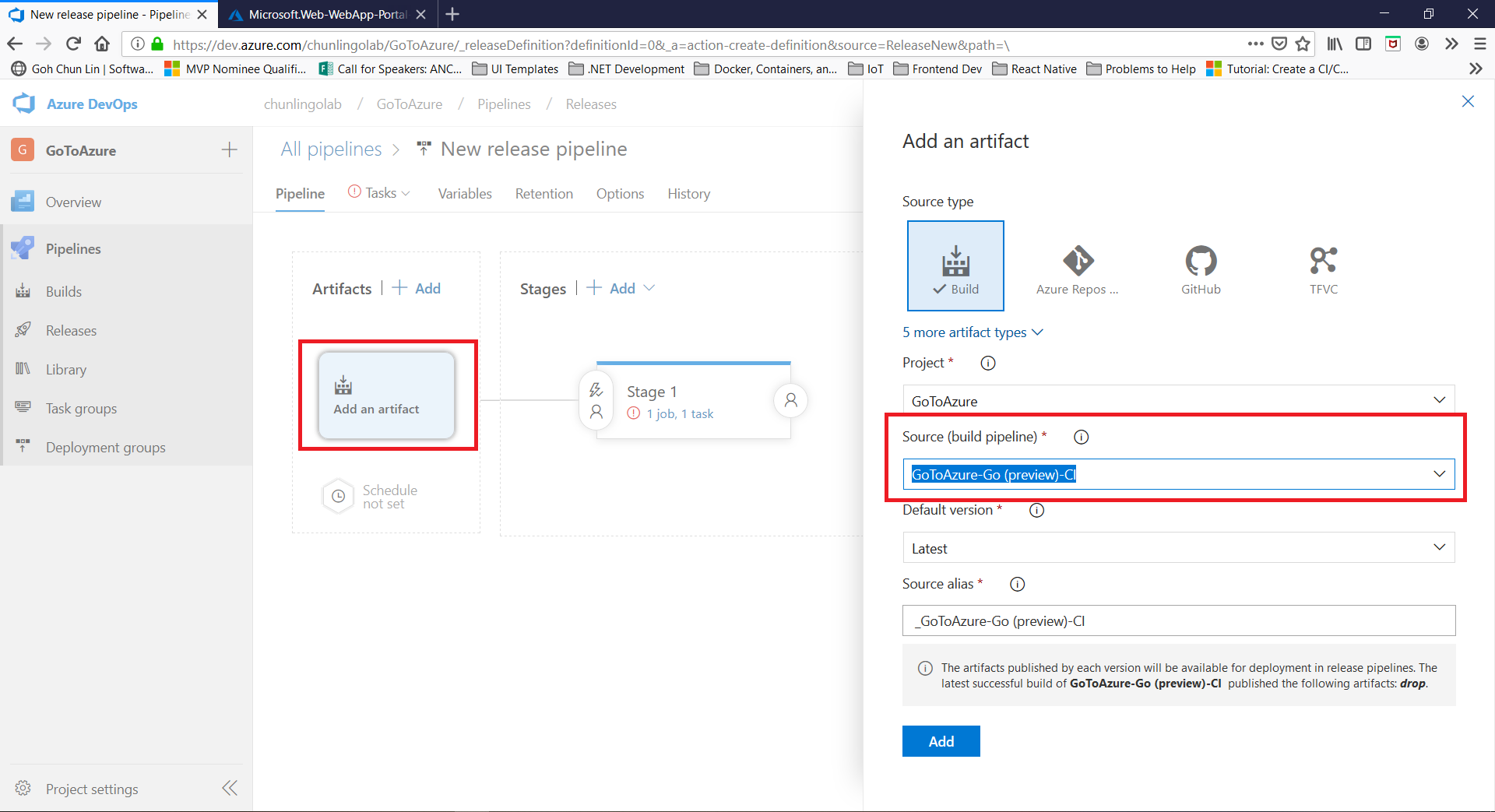
Task: Open the React Native bookmark folder
Action: point(1035,69)
